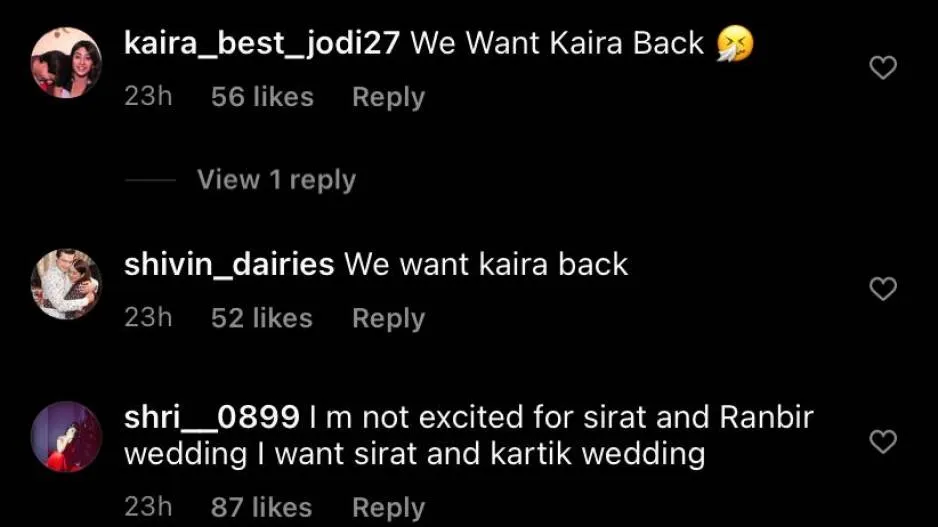Reply to the "We Want Kaira Back" emoji comment
The width and height of the screenshot is (938, 527).
coord(389,97)
